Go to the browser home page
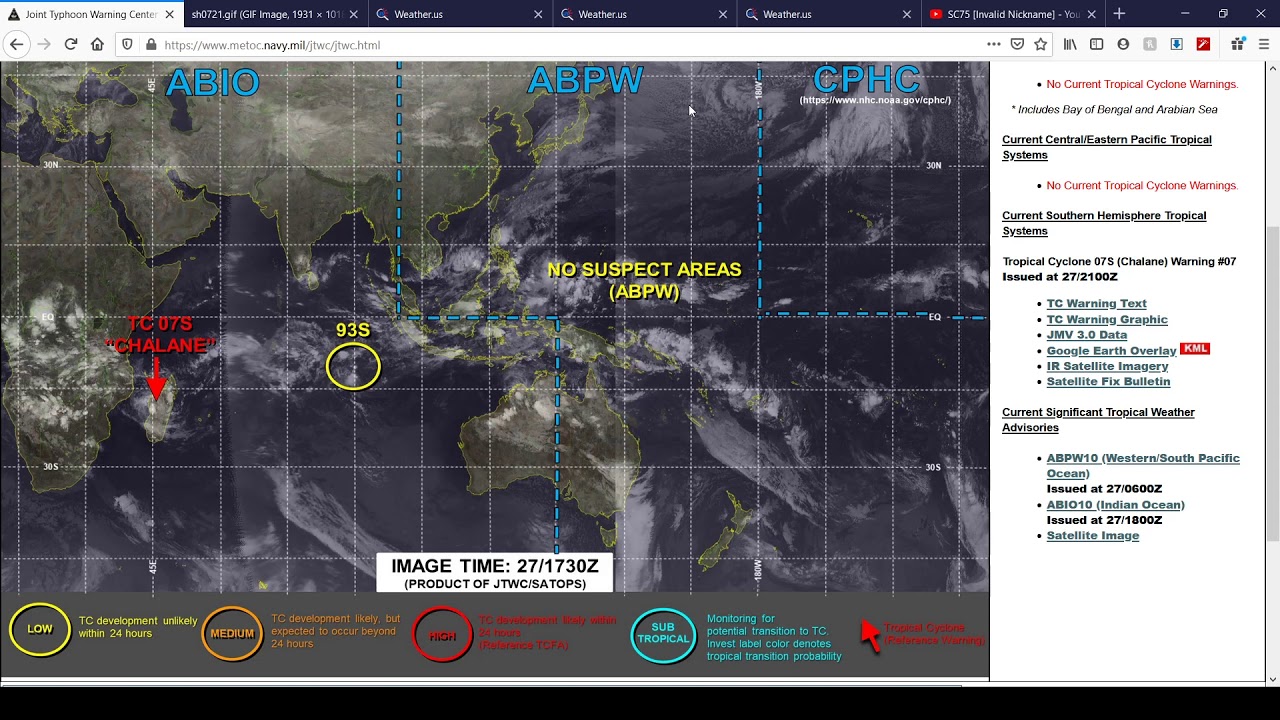This screenshot has height=720, width=1280. pos(97,44)
